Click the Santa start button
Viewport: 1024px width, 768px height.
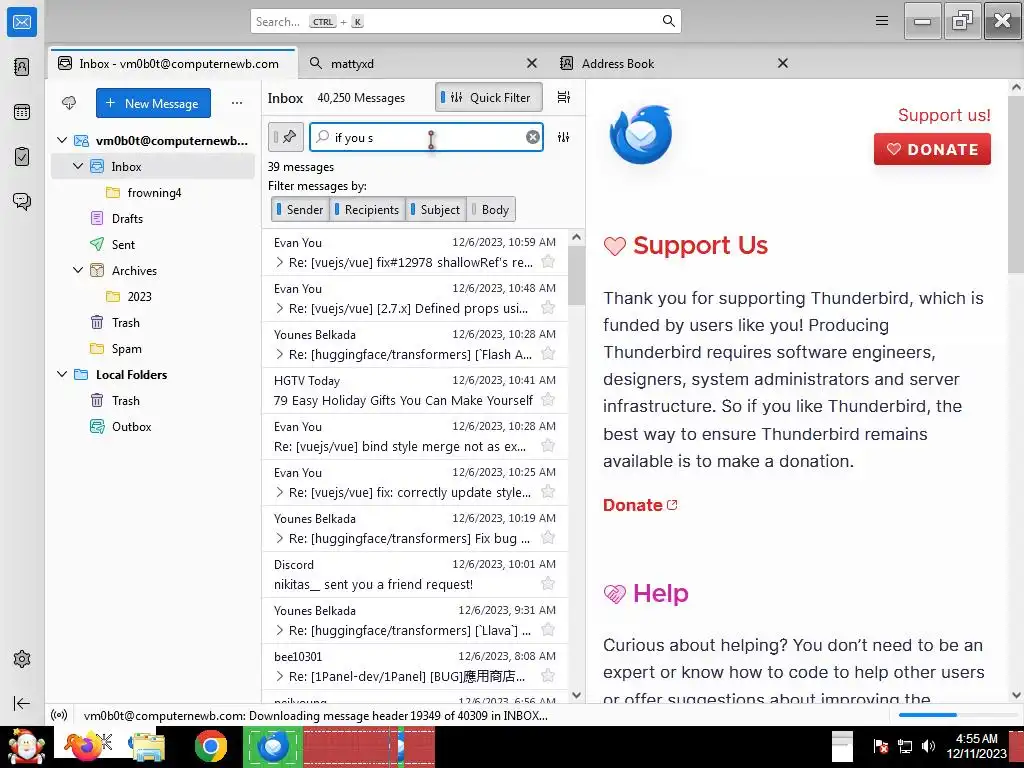point(25,746)
